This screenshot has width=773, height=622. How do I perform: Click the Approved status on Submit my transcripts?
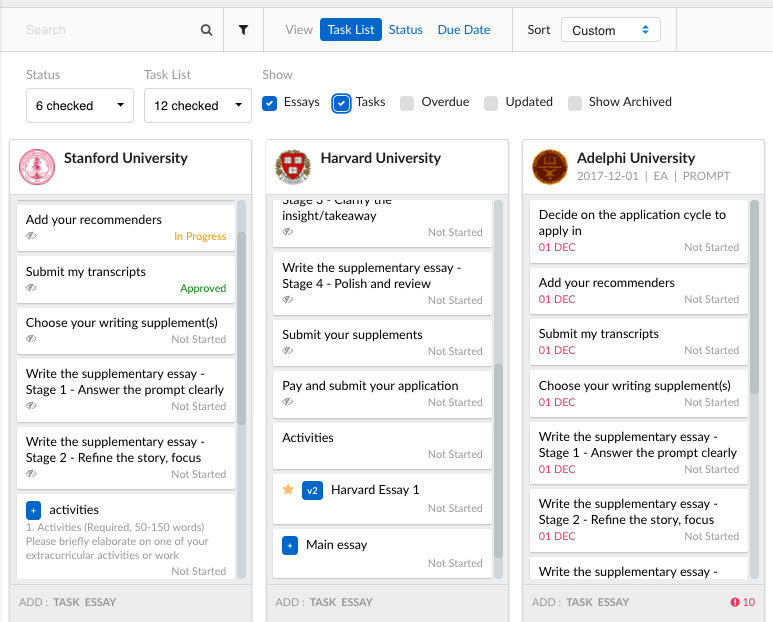(x=203, y=288)
